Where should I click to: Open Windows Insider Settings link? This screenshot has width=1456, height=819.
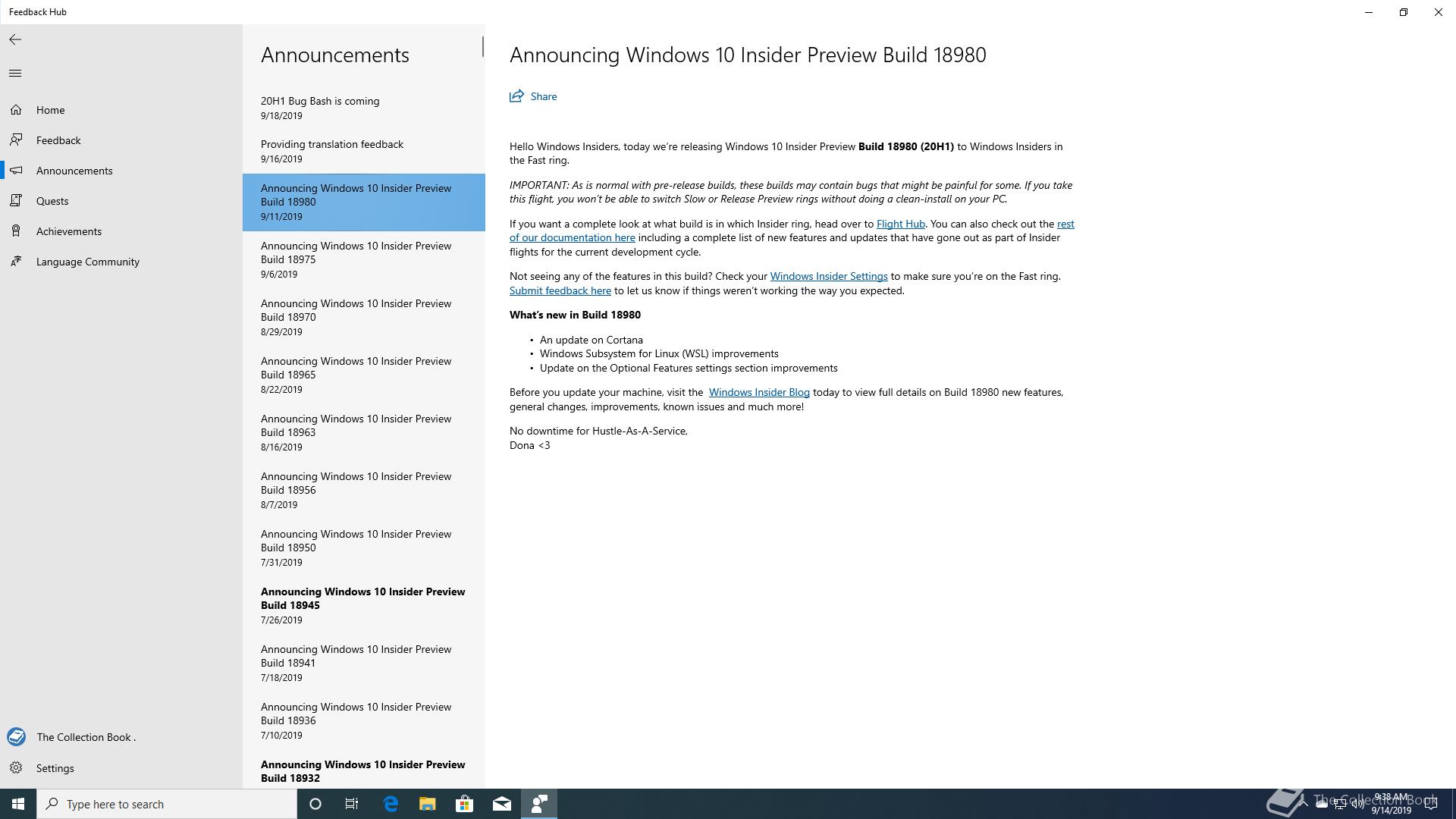click(829, 276)
